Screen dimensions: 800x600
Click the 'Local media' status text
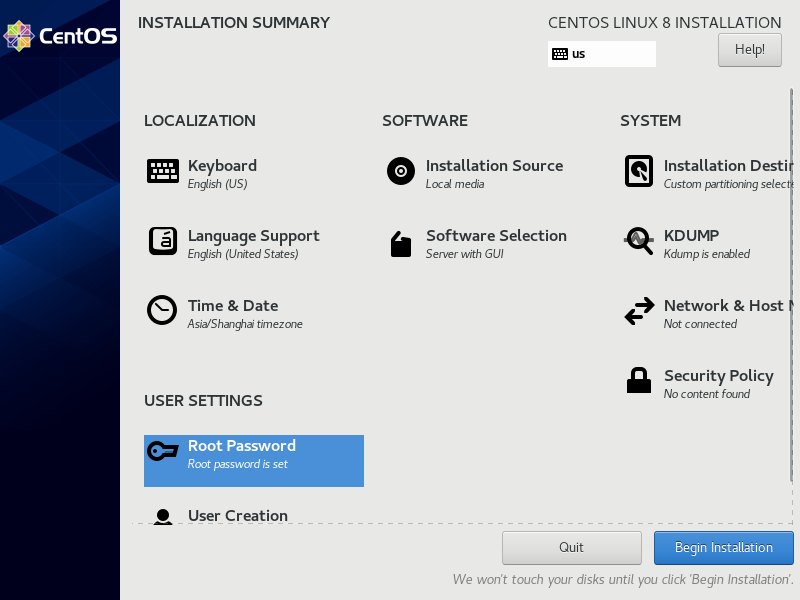455,184
